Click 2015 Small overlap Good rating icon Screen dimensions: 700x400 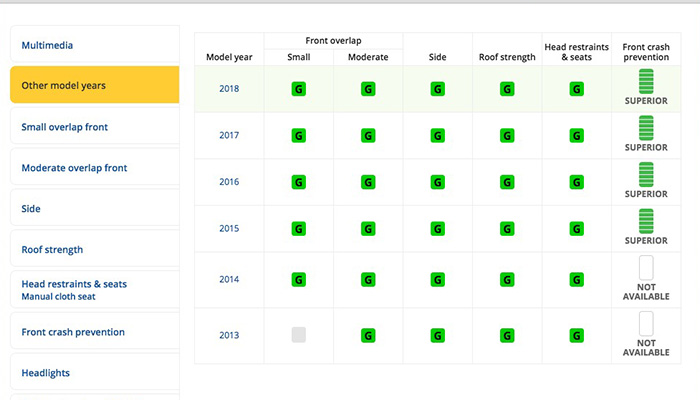(299, 229)
